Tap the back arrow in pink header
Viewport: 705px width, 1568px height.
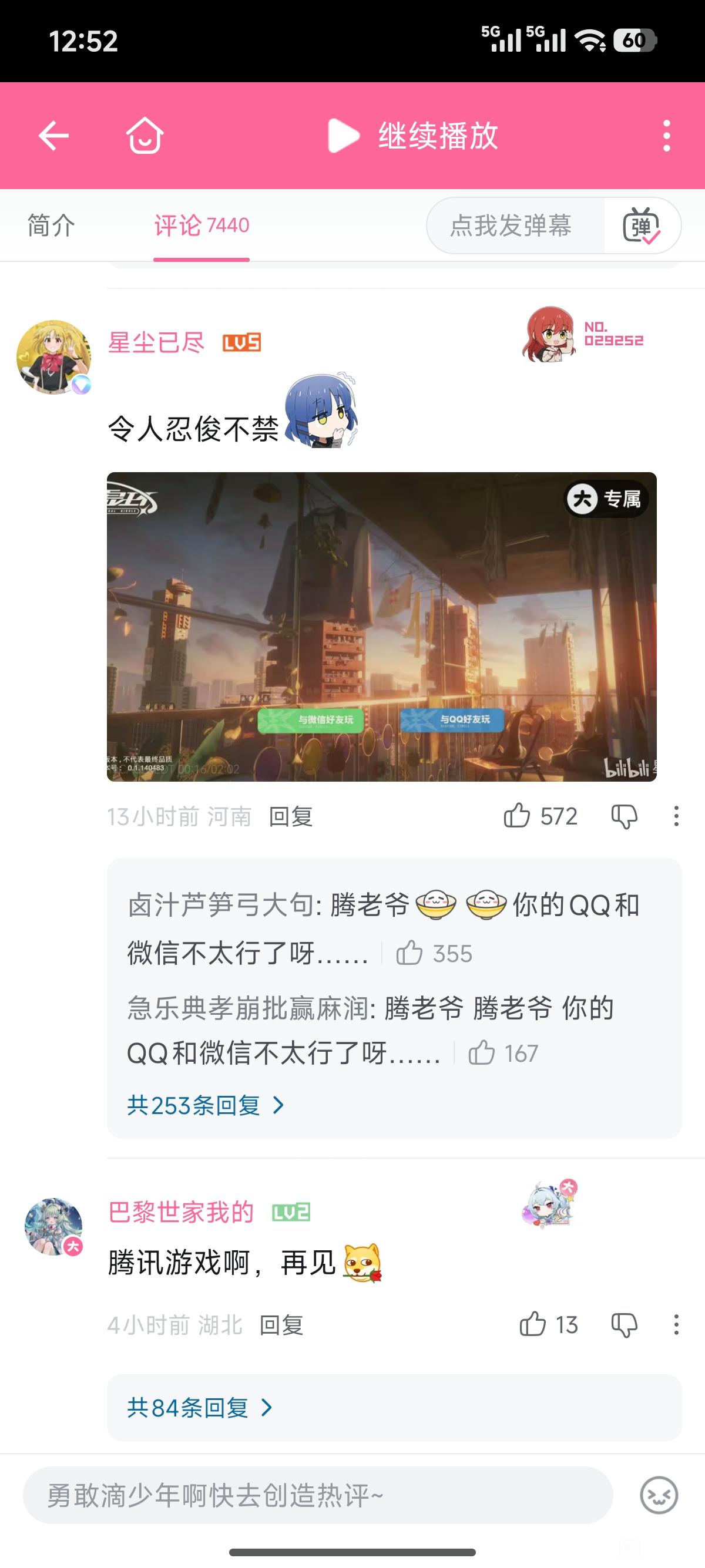point(53,135)
